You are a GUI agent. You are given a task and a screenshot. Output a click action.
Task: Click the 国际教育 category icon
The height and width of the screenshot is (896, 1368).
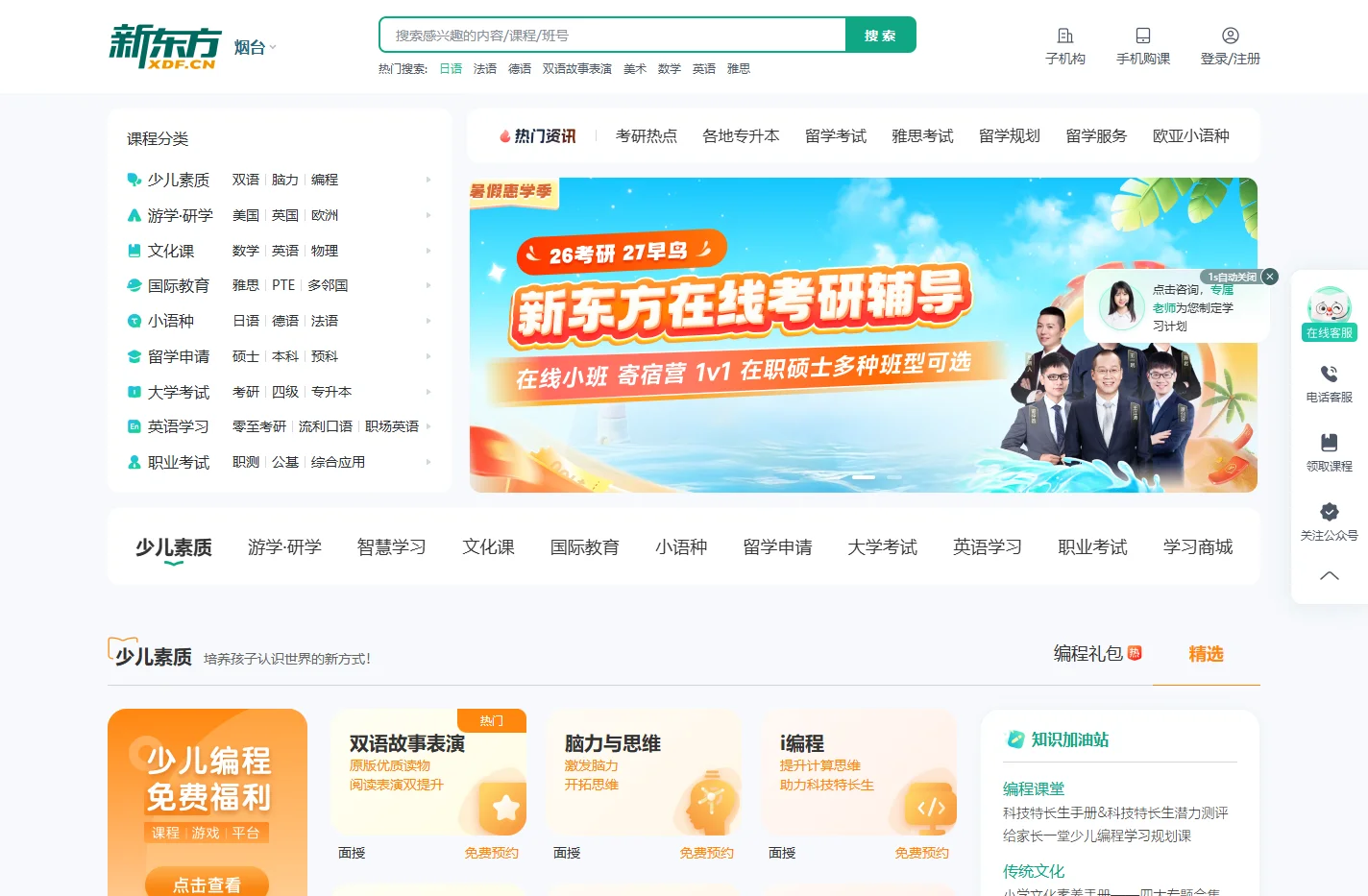coord(134,285)
